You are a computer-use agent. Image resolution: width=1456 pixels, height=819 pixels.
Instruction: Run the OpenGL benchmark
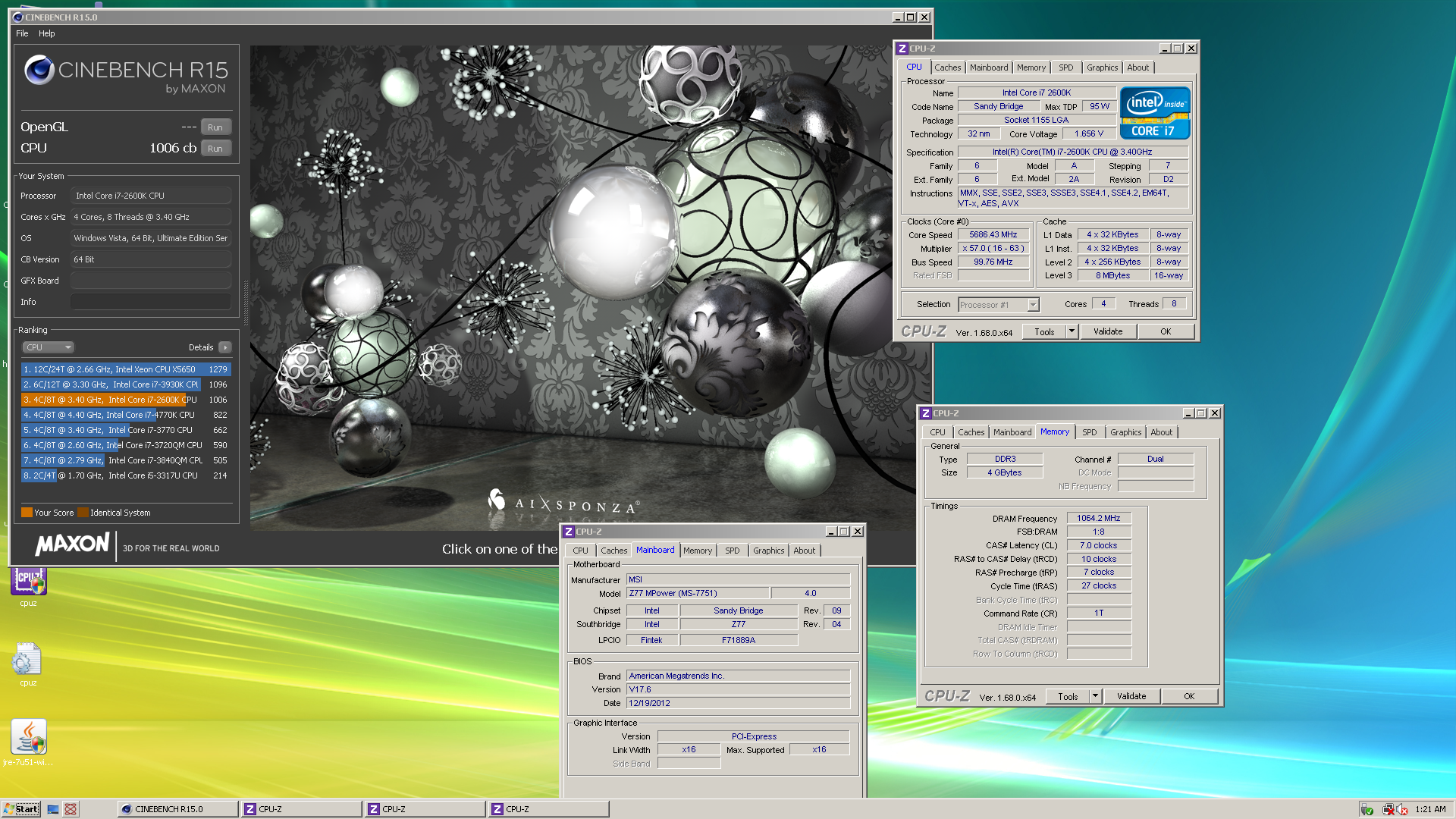tap(215, 127)
